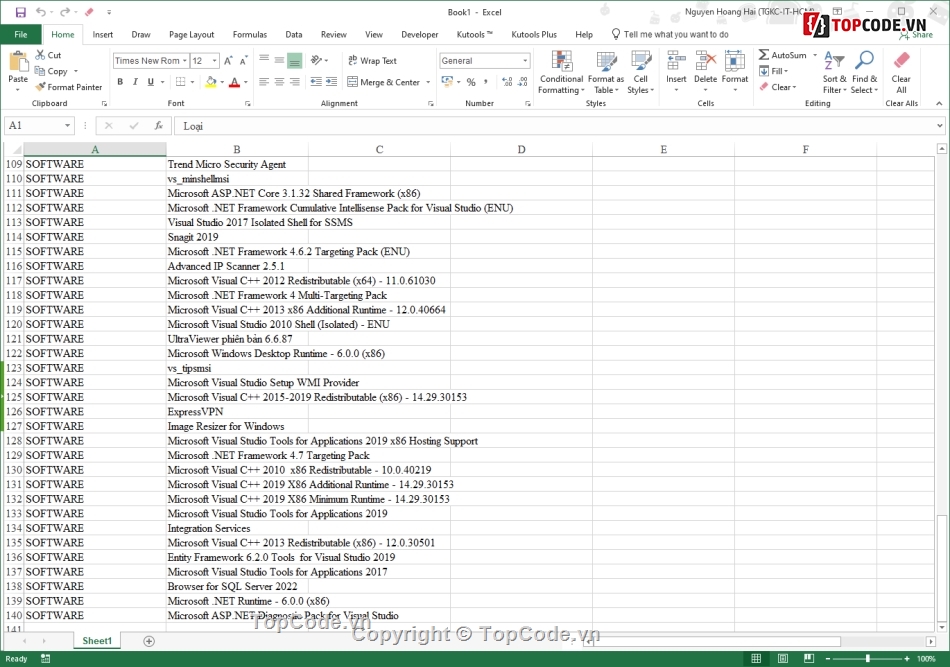Toggle italic formatting
Screen dimensions: 950x667
pyautogui.click(x=134, y=82)
